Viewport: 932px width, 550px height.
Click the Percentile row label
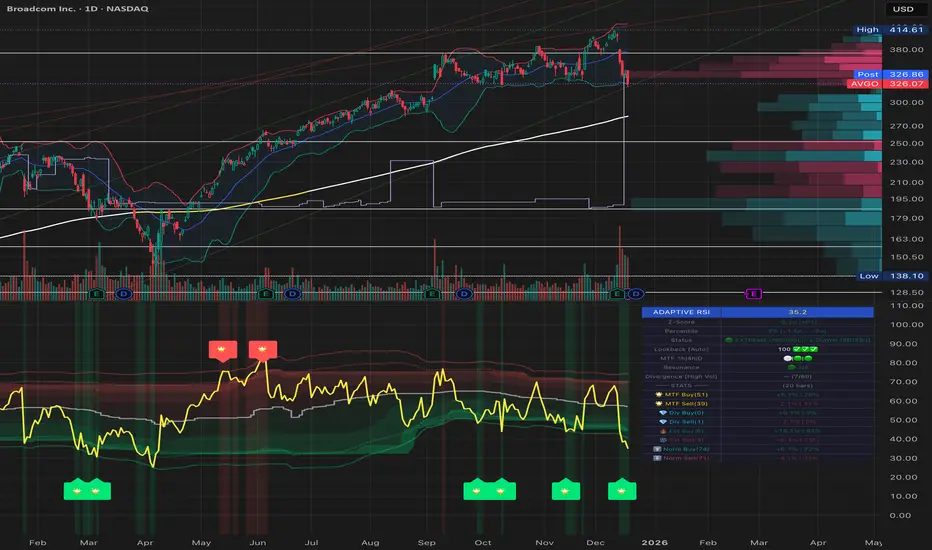coord(681,331)
